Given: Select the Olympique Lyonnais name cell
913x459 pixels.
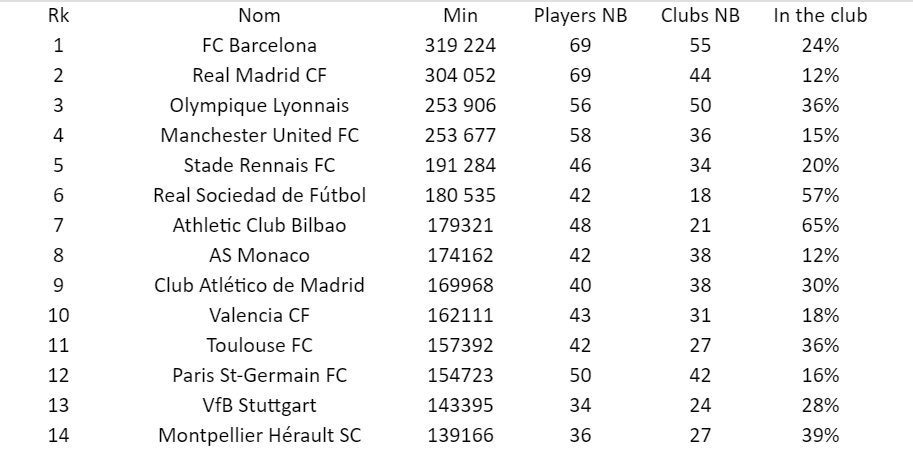Looking at the screenshot, I should click(x=259, y=106).
